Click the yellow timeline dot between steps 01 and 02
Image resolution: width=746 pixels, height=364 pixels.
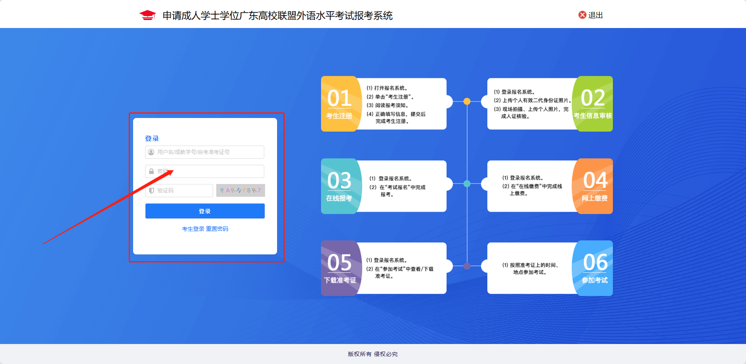(x=467, y=101)
